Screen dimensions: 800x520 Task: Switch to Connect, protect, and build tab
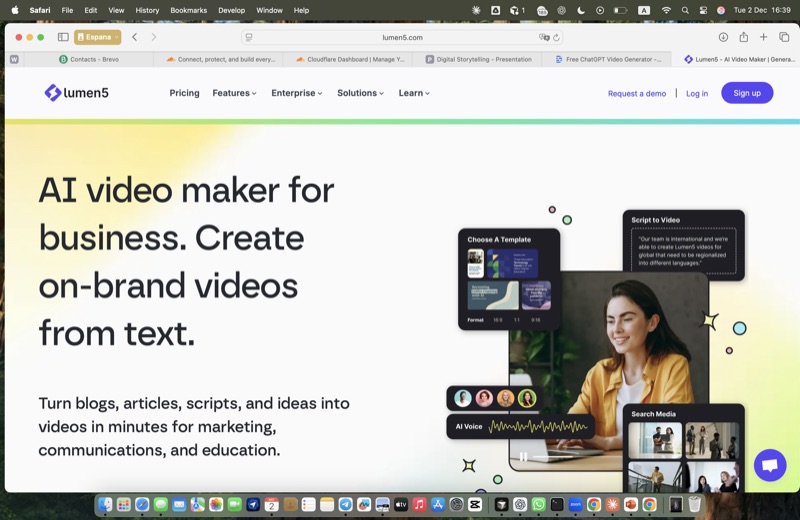click(220, 59)
